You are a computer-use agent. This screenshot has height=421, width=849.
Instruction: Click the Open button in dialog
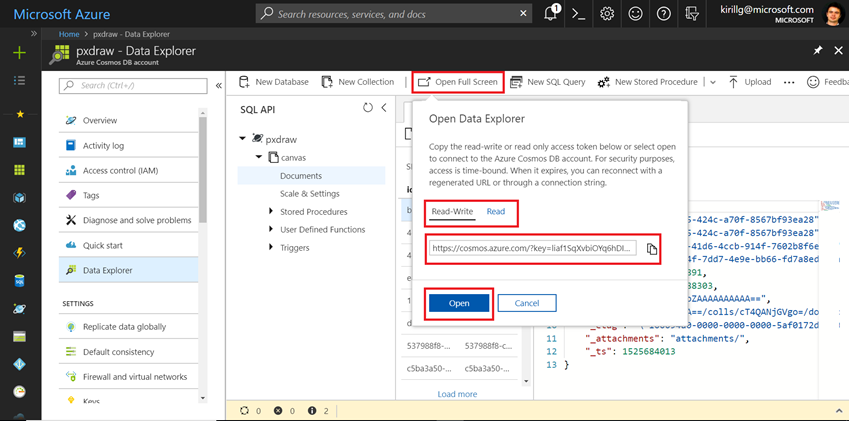459,303
